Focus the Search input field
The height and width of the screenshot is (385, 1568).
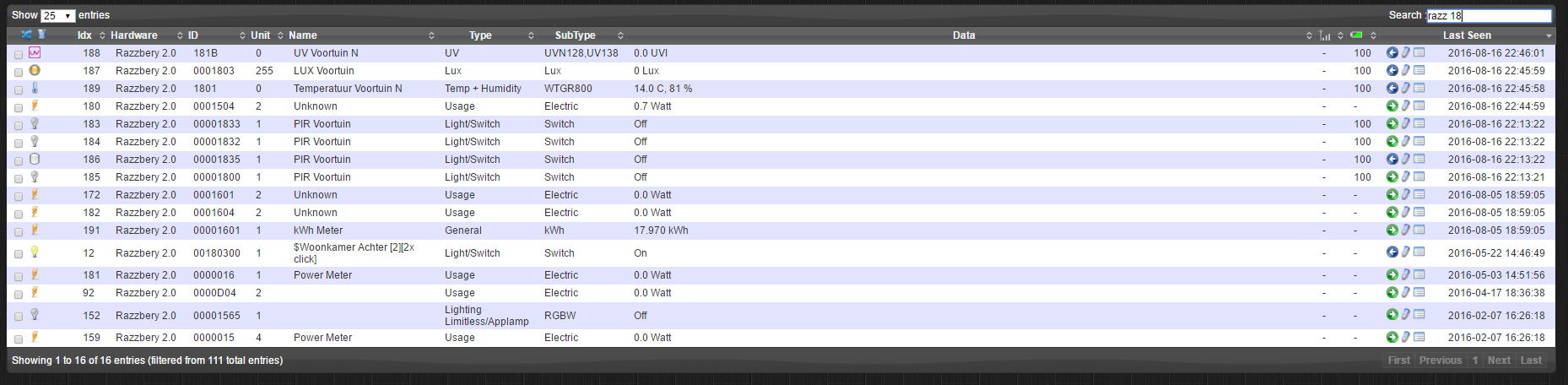1489,15
